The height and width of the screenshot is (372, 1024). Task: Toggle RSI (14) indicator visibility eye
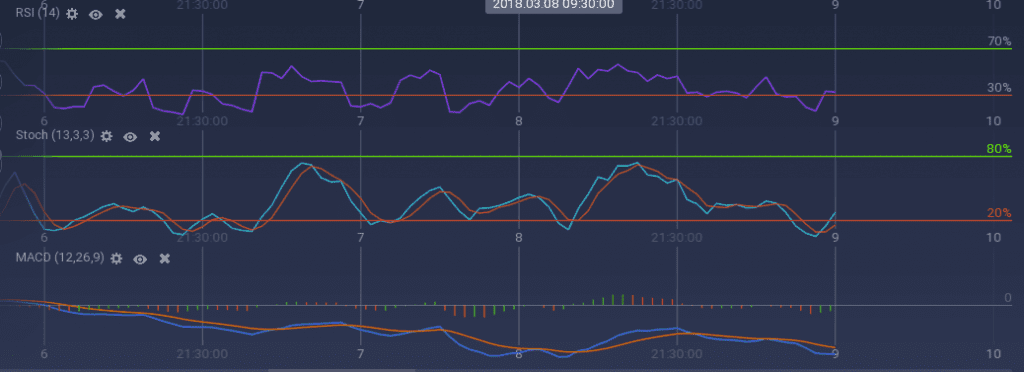pos(96,14)
